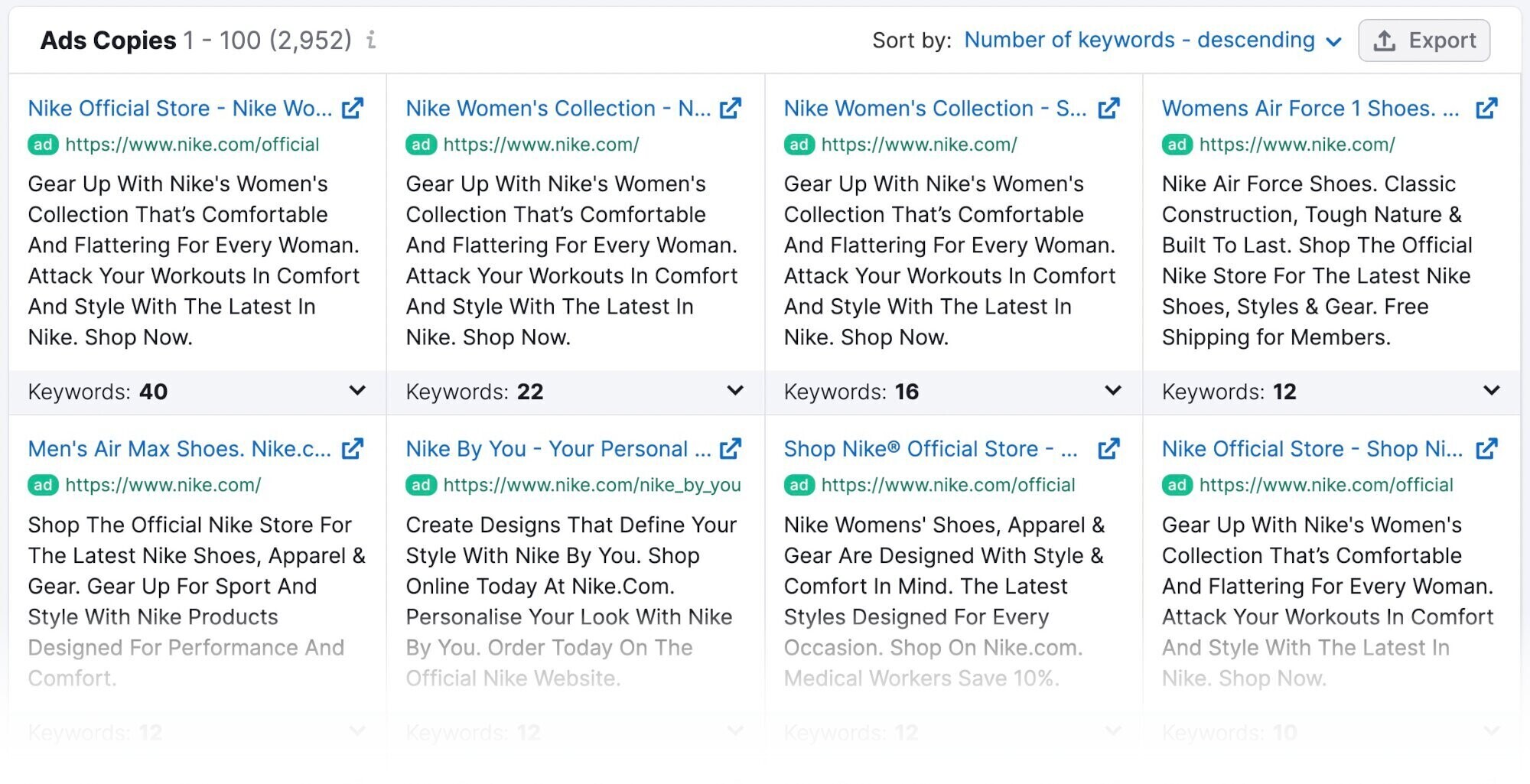Expand Keywords: 16 list

(1113, 391)
